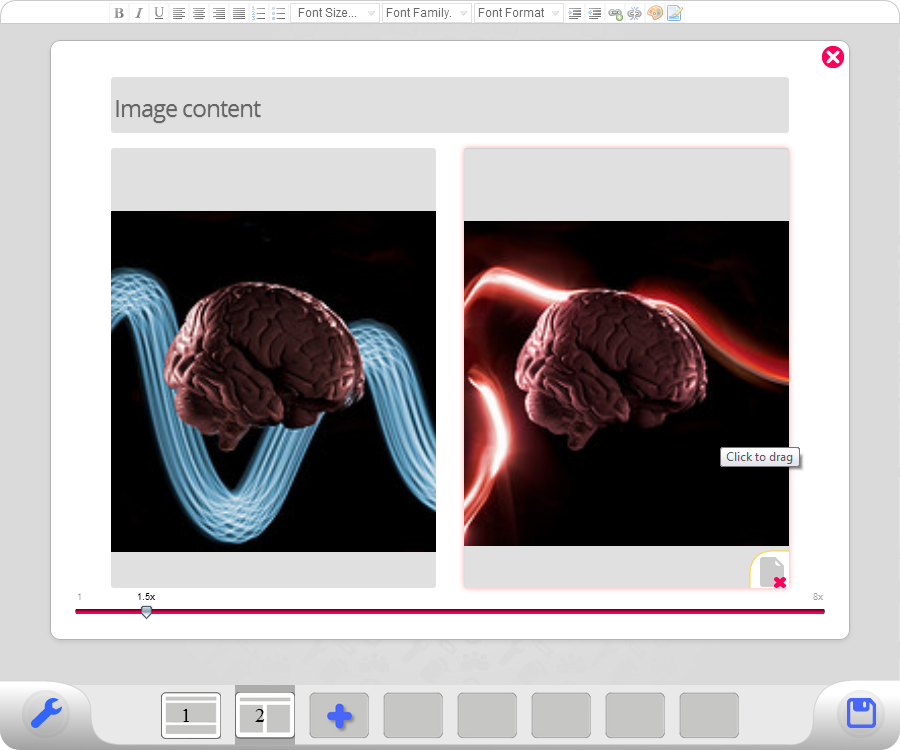Expand the Font Format dropdown

(518, 13)
